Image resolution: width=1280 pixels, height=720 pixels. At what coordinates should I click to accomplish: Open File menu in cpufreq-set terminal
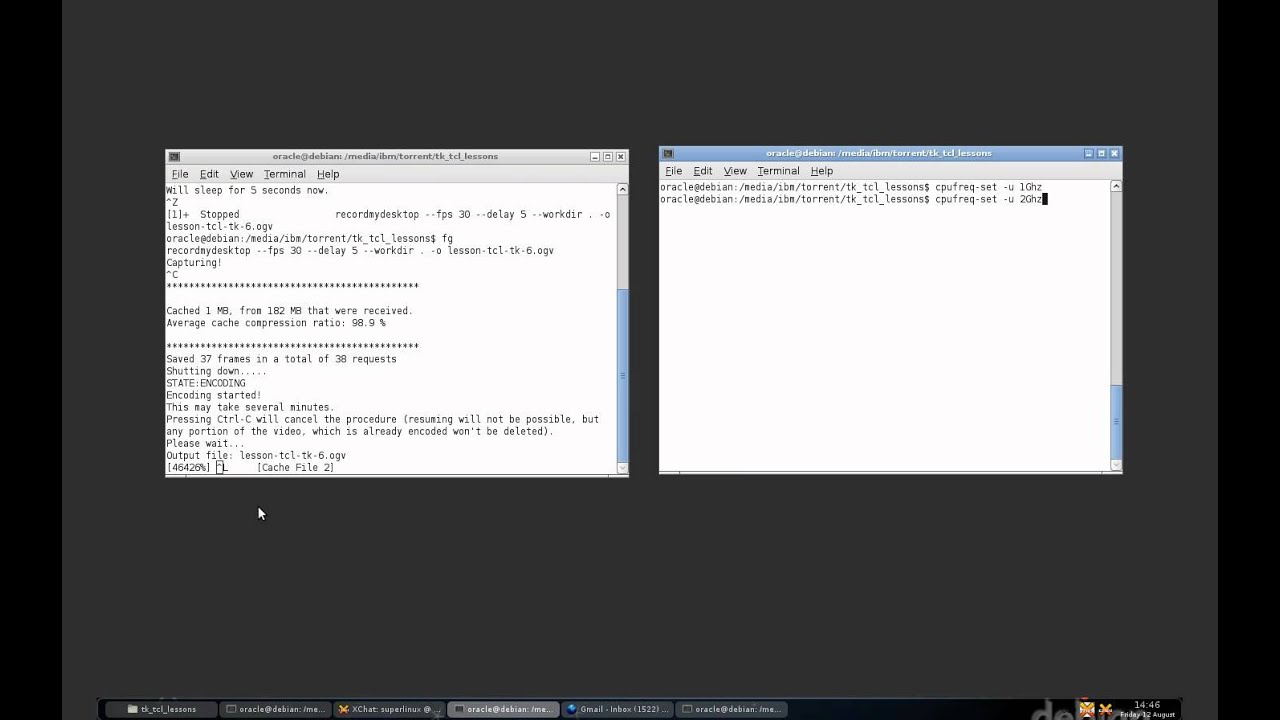pos(674,171)
